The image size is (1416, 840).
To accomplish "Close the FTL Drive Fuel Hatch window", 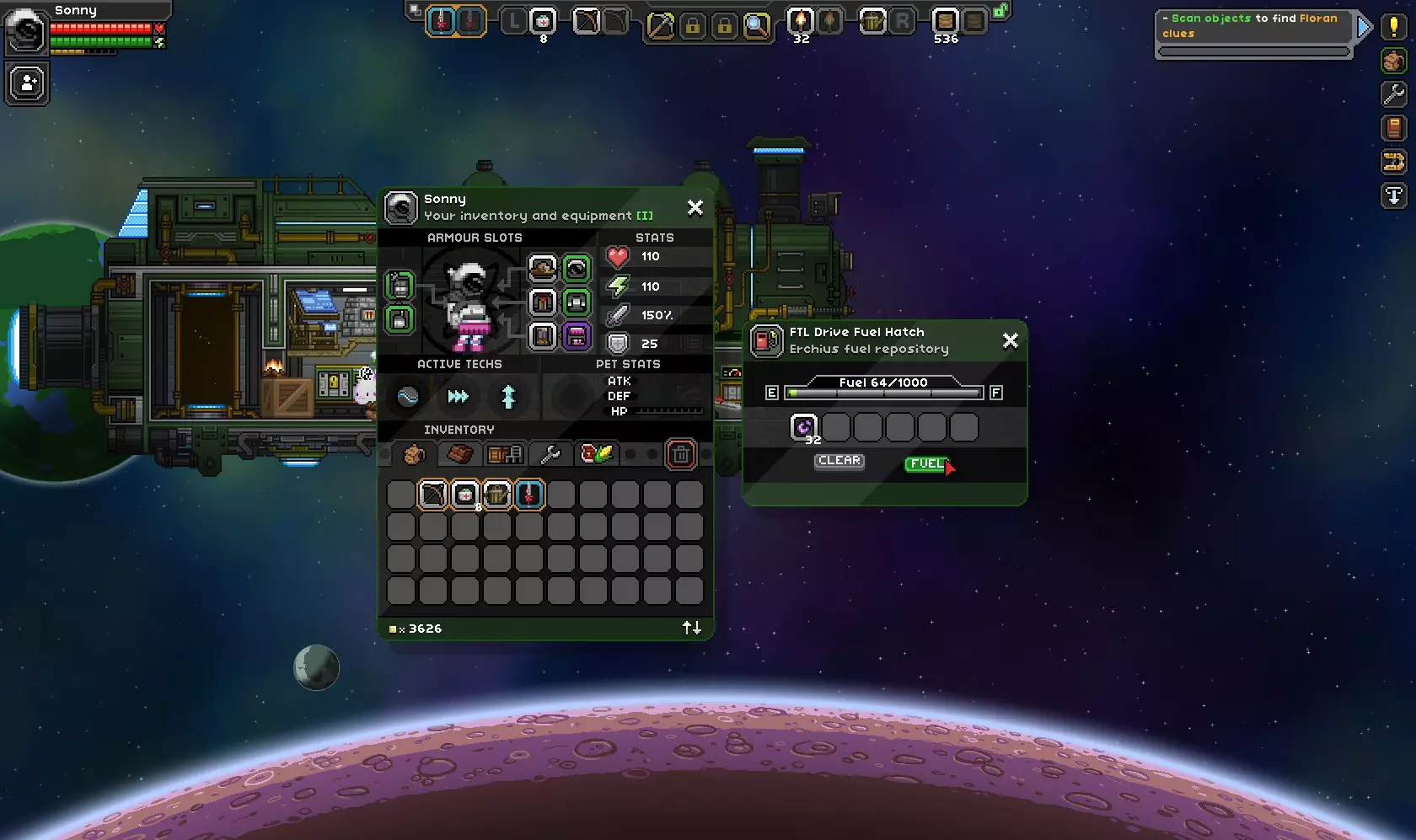I will click(x=1011, y=340).
